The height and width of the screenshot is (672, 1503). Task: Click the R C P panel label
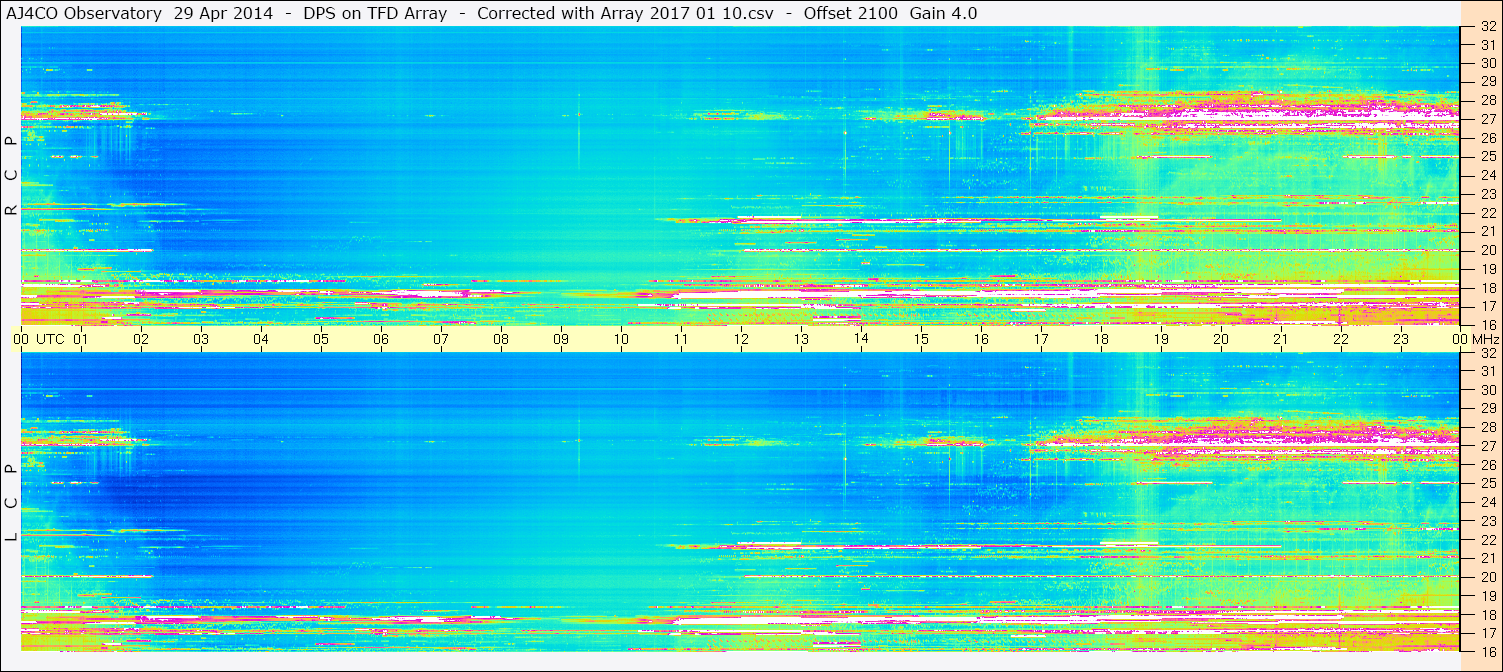pyautogui.click(x=11, y=176)
